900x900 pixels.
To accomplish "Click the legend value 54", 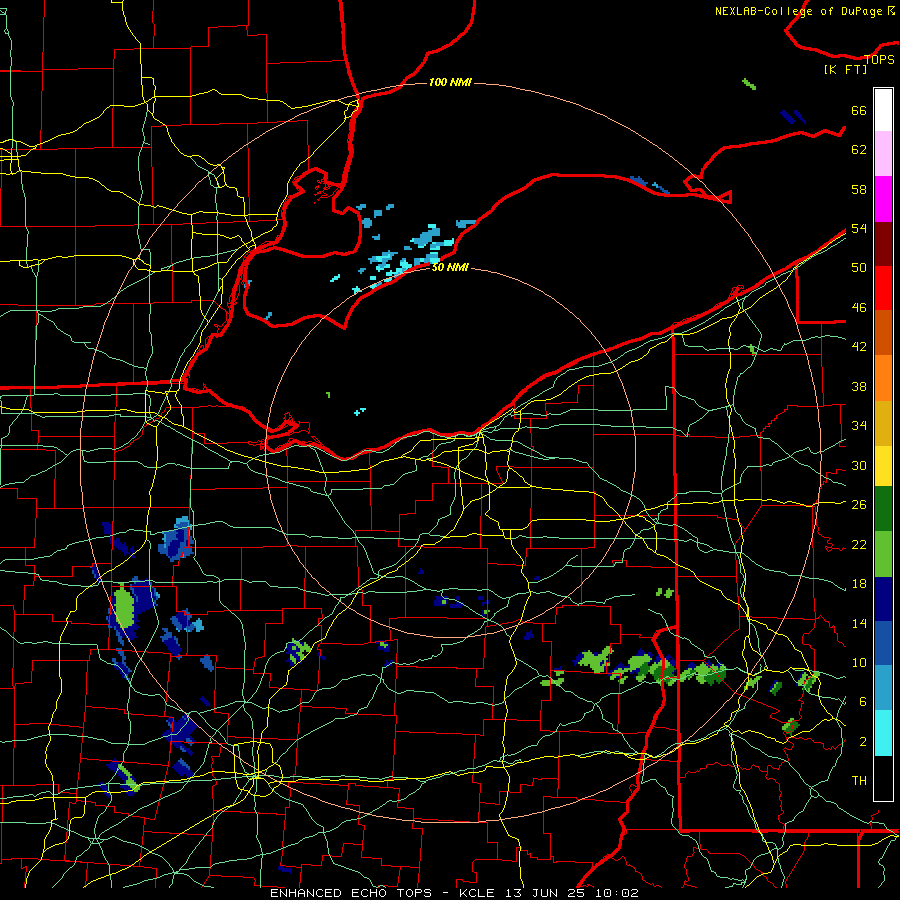I will pyautogui.click(x=859, y=228).
